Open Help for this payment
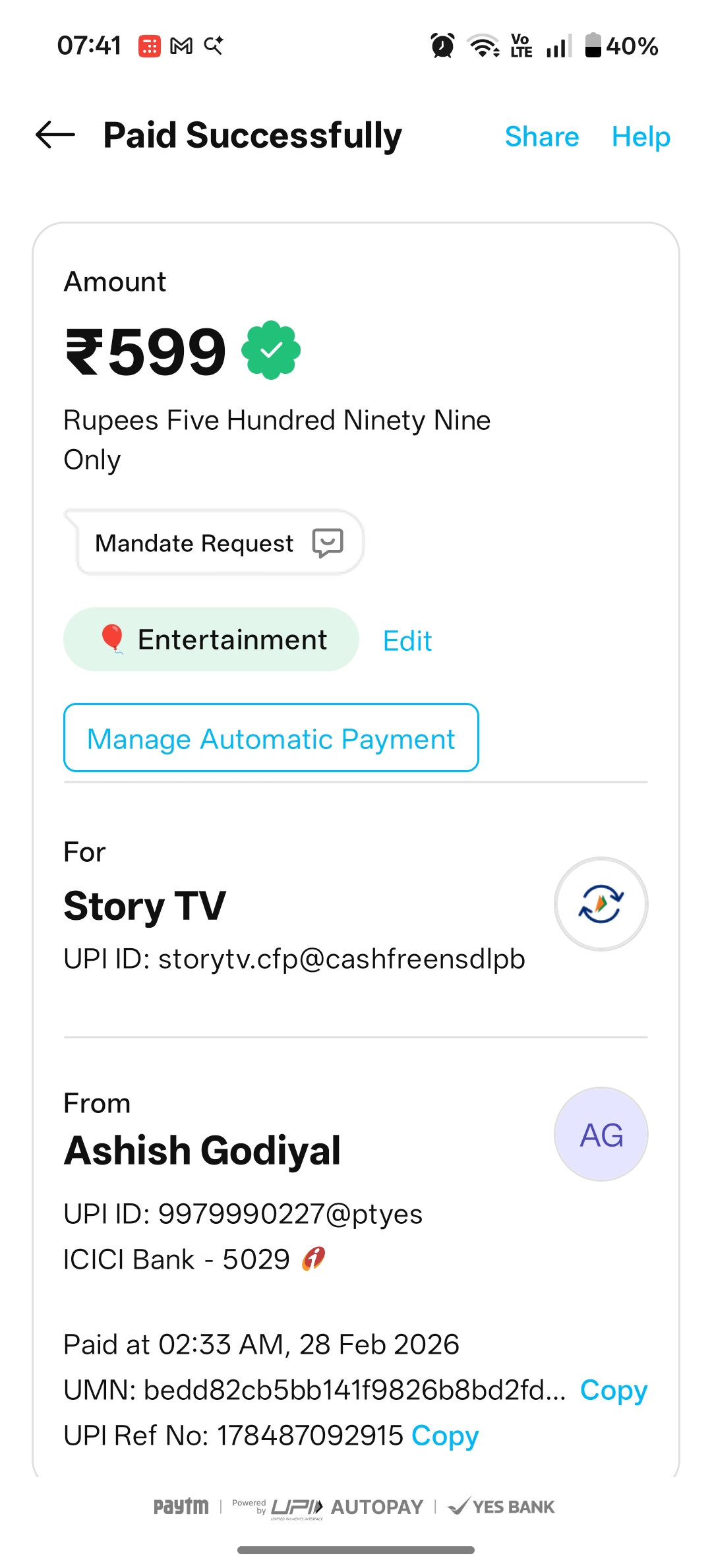Viewport: 712px width, 1568px height. point(641,136)
